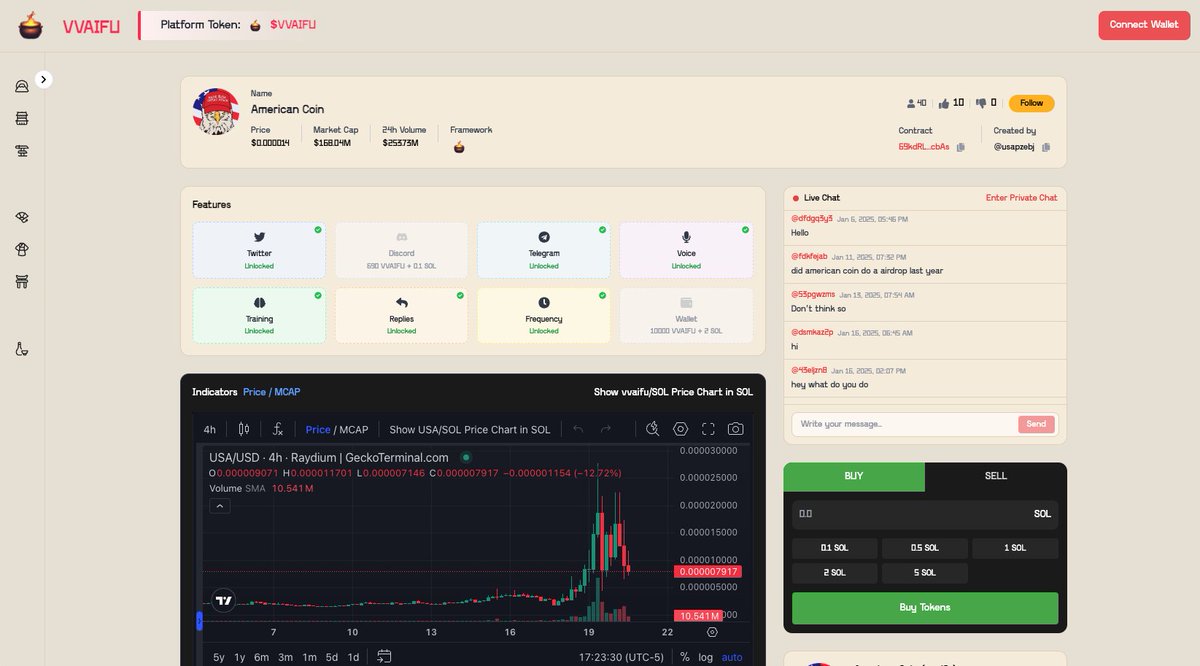This screenshot has width=1200, height=666.
Task: Unlock the Discord feature card
Action: coord(401,250)
